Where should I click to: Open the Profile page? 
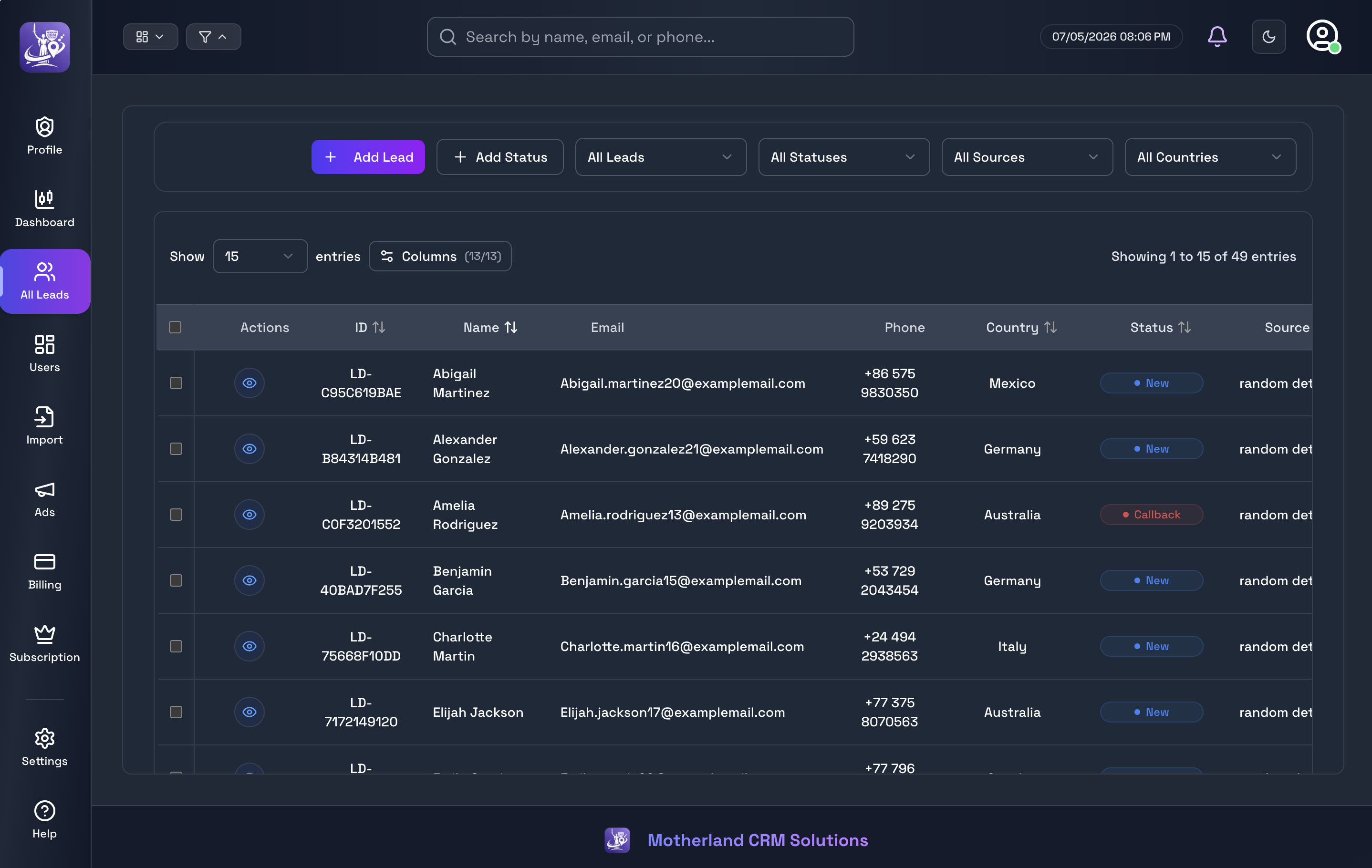pos(44,135)
